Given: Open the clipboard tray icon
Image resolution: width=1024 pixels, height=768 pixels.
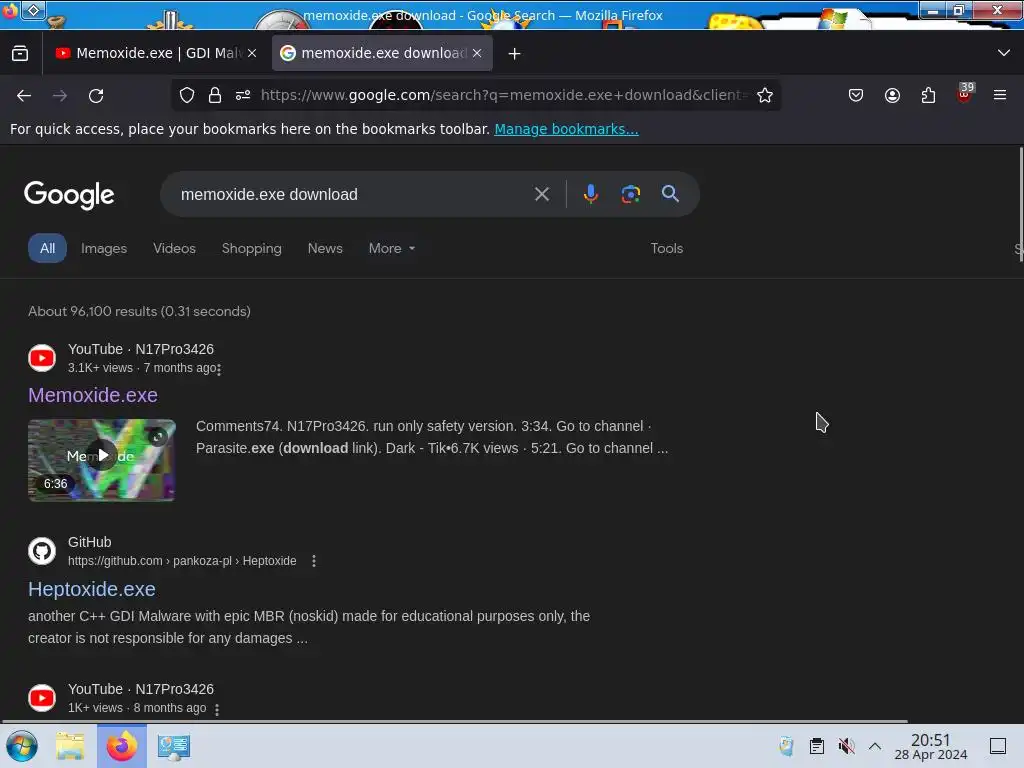Looking at the screenshot, I should (816, 746).
